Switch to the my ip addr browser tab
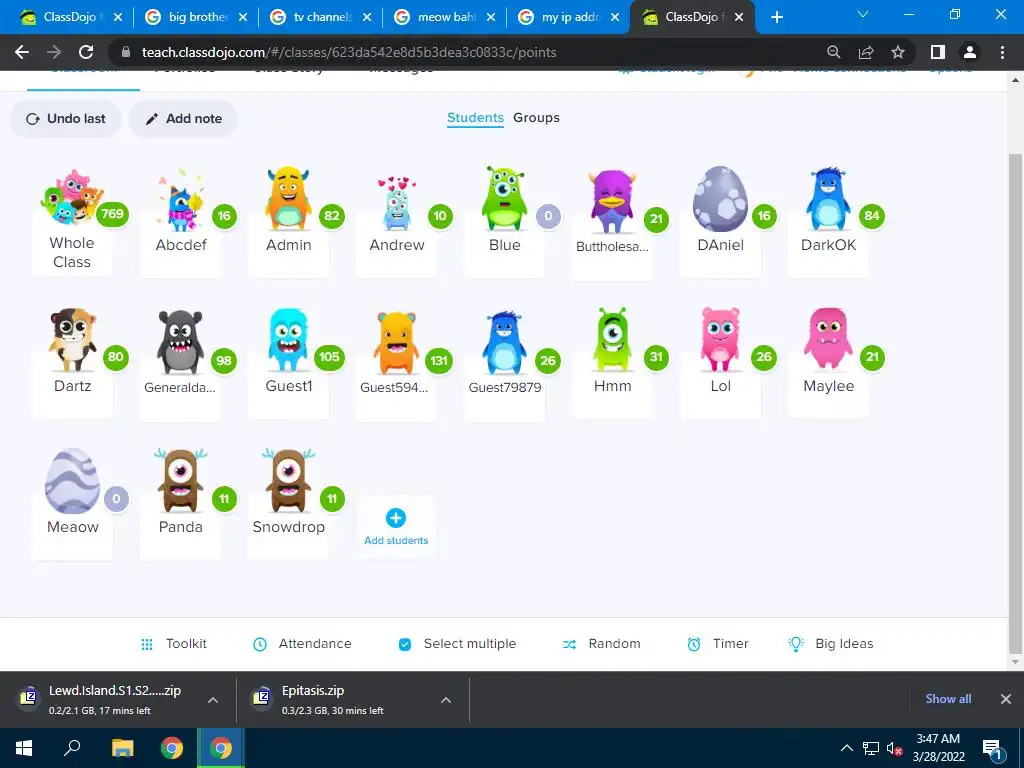Viewport: 1024px width, 768px height. pos(569,17)
